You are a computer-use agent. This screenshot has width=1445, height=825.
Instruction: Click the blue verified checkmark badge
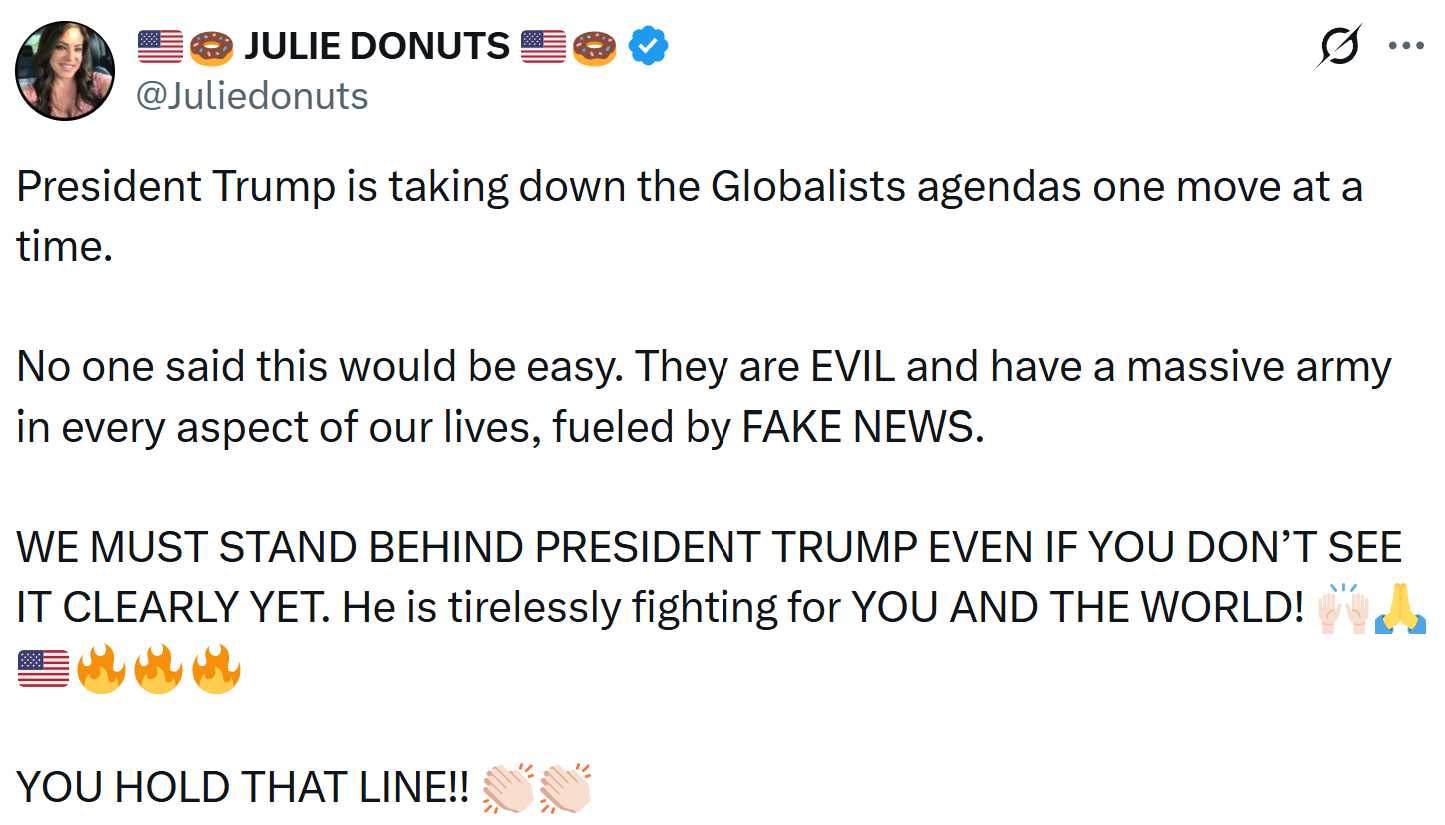coord(648,46)
